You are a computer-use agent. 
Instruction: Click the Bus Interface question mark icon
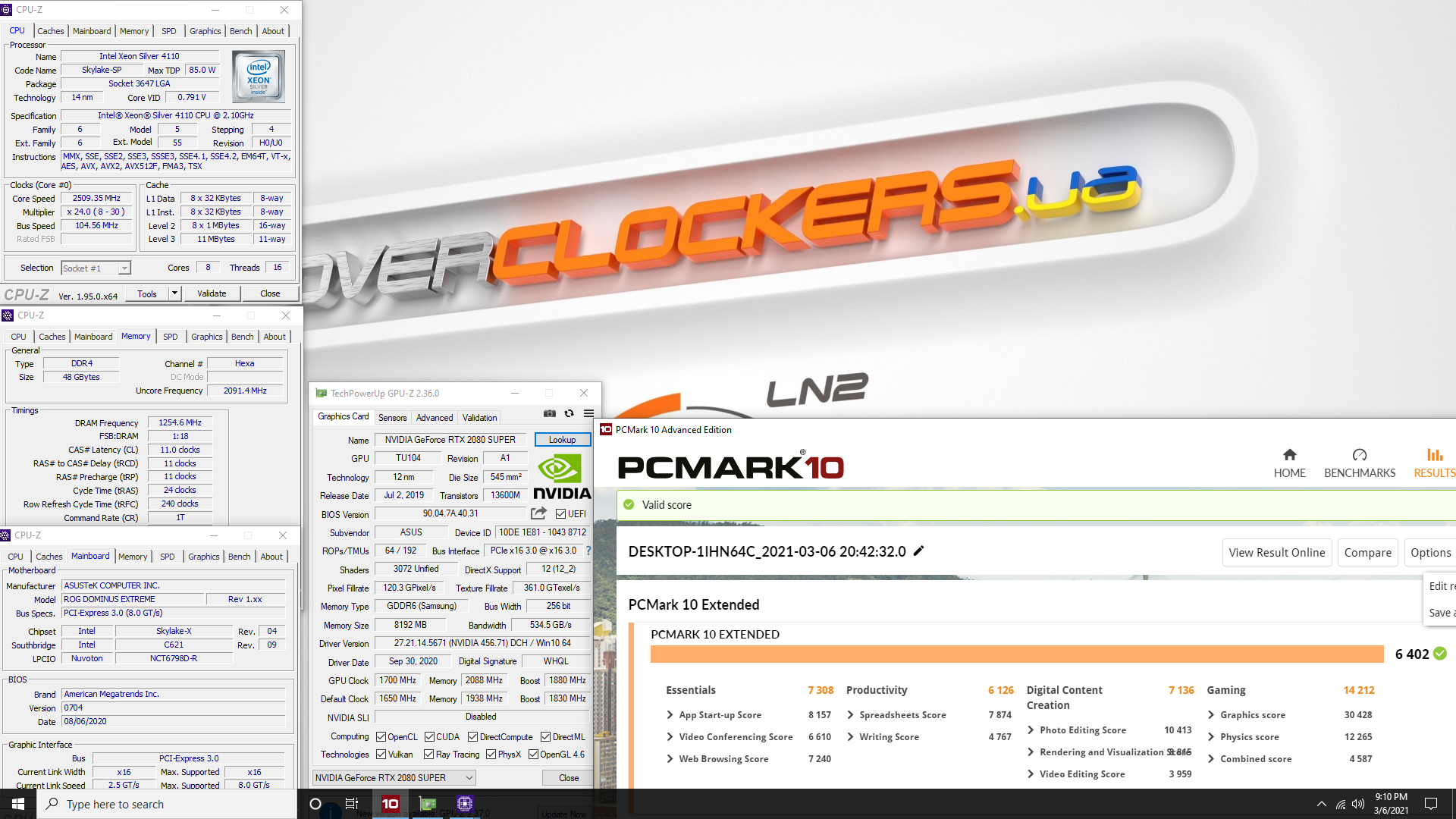(588, 551)
